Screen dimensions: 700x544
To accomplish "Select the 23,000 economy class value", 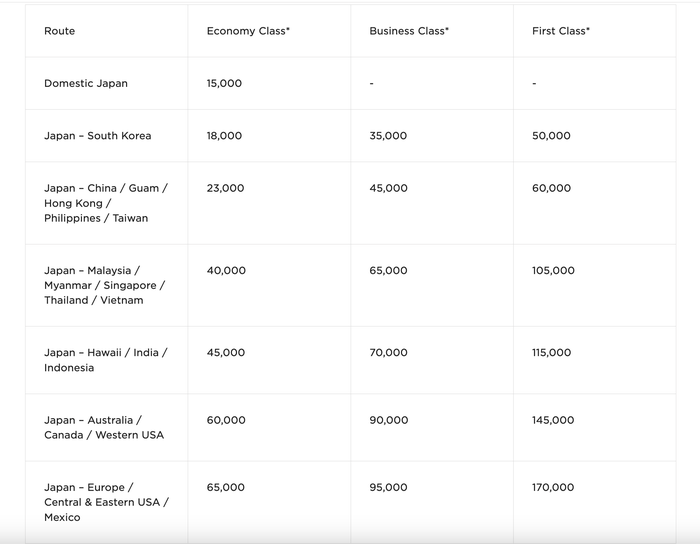I will [225, 188].
